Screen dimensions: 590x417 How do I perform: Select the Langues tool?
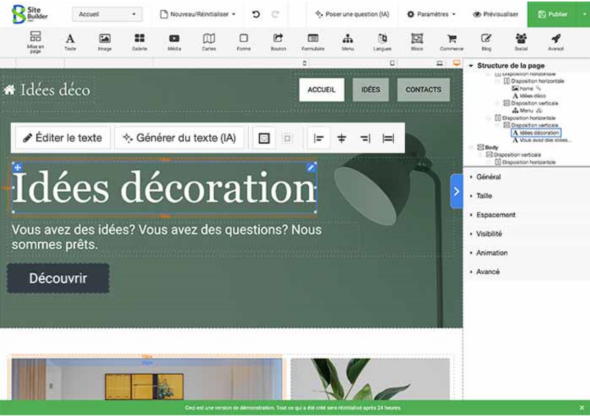(382, 42)
